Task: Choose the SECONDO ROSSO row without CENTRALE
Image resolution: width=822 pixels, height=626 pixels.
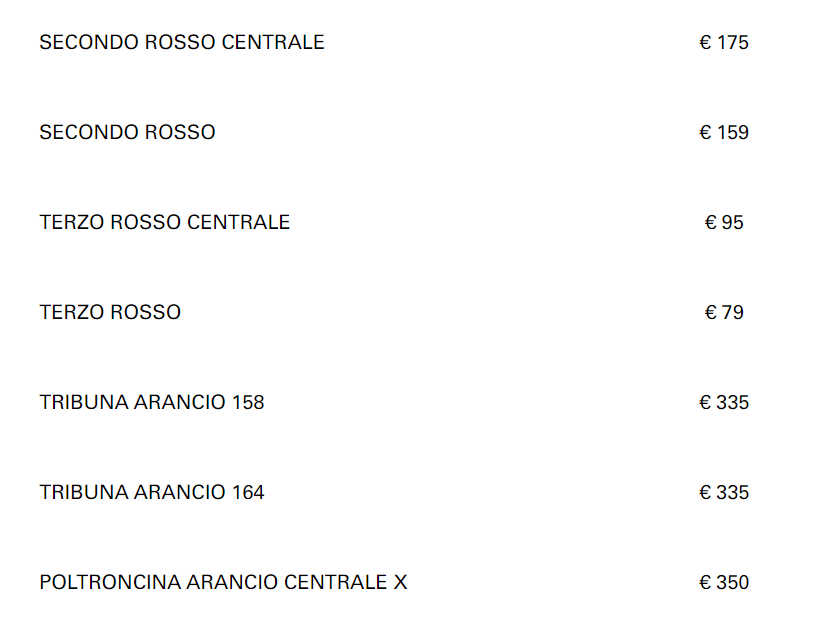Action: [x=127, y=133]
